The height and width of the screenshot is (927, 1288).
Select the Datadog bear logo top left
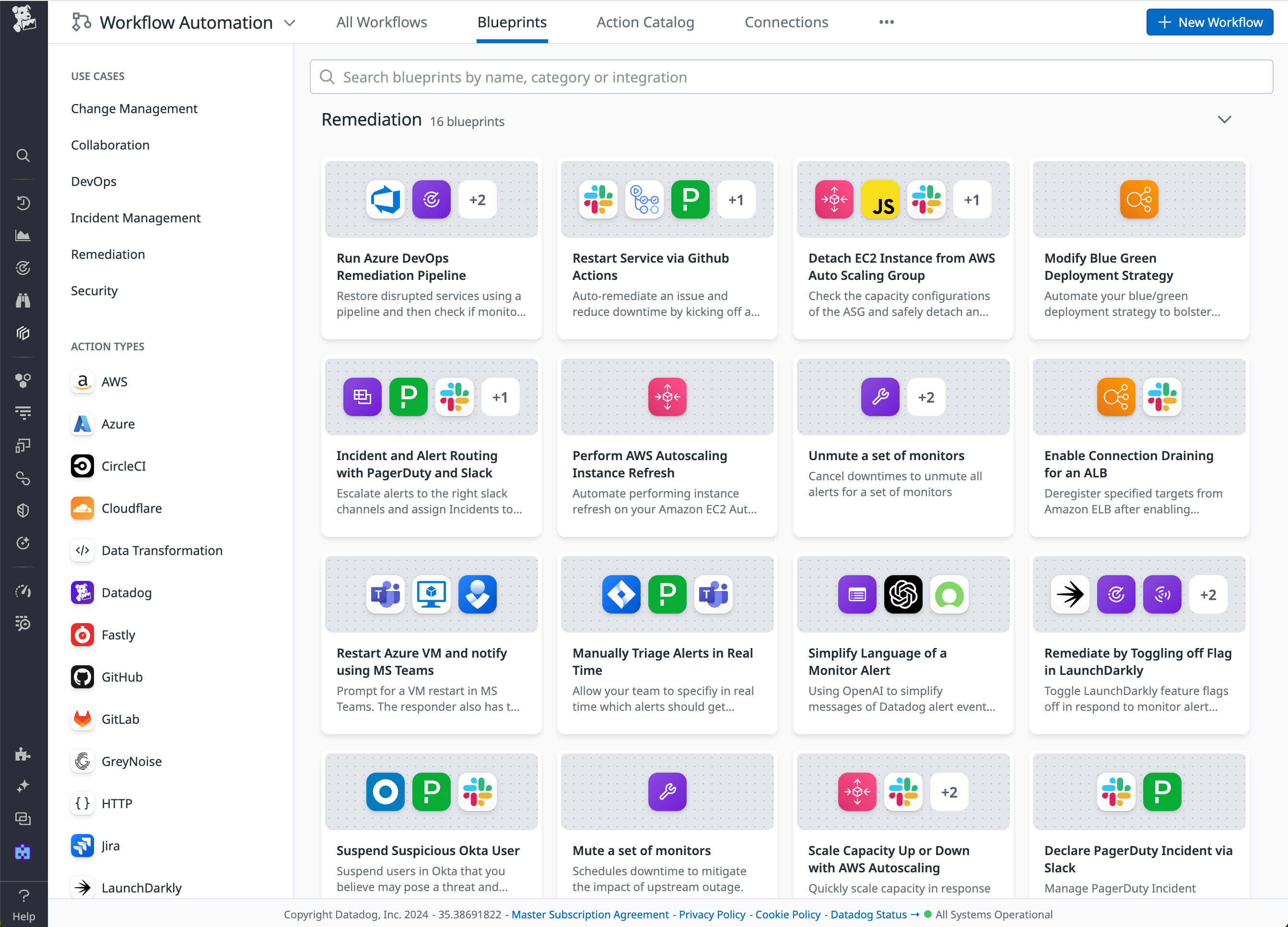23,21
